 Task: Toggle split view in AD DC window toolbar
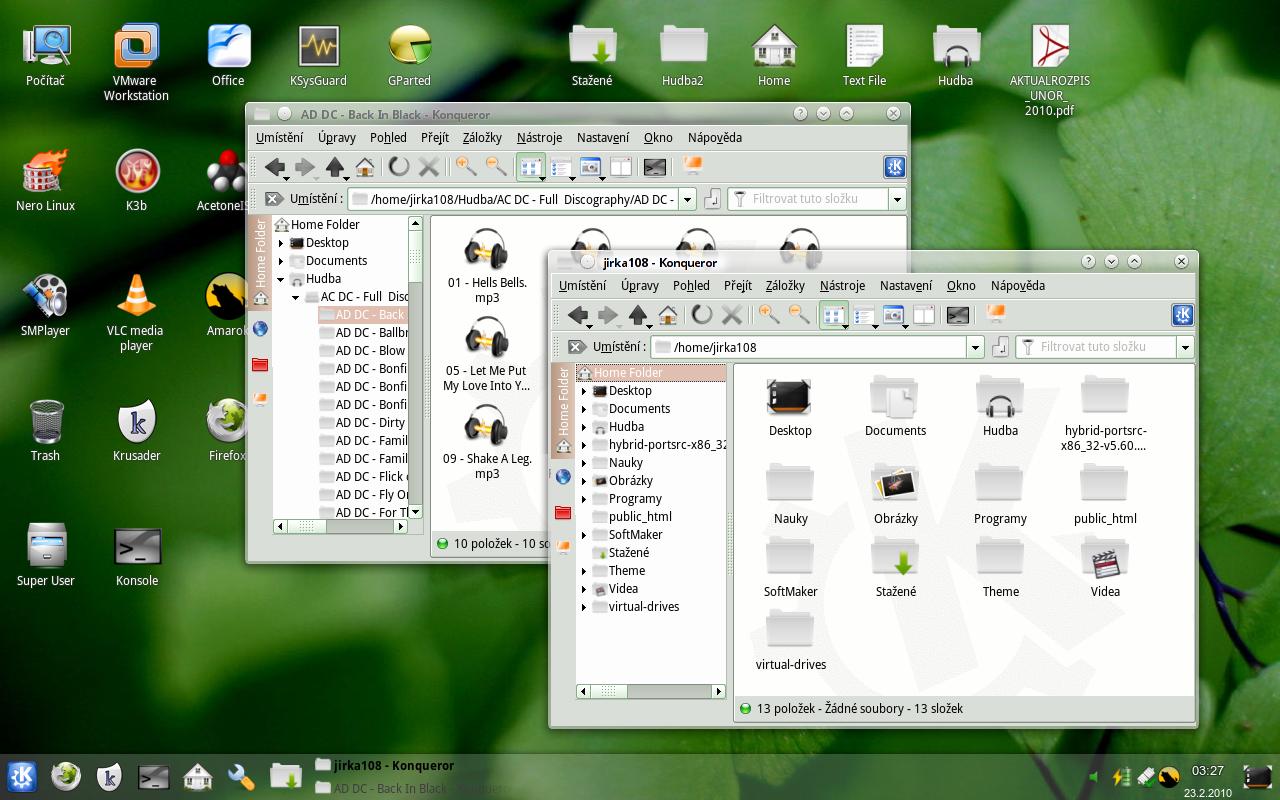(620, 167)
